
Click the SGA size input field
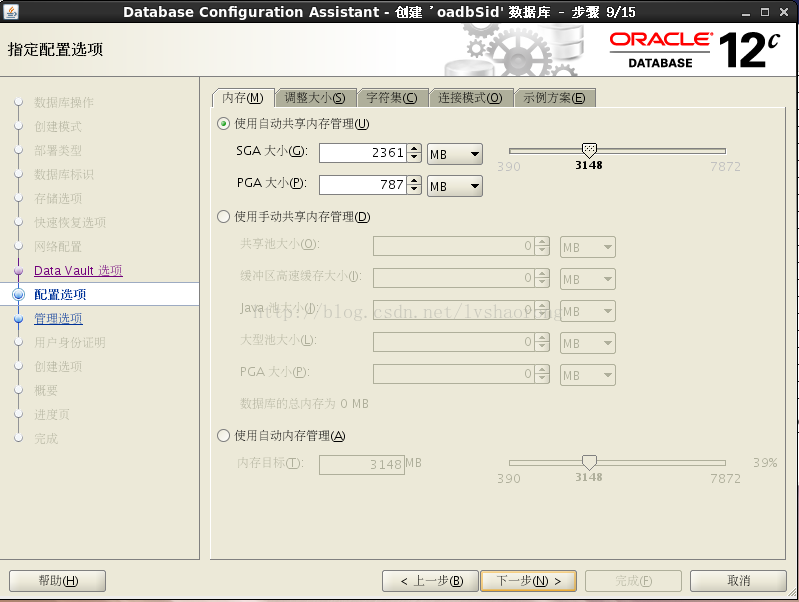click(363, 153)
